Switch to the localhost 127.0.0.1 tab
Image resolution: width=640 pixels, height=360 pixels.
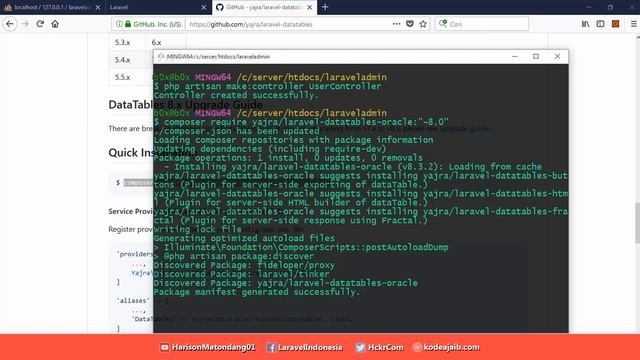click(x=52, y=7)
